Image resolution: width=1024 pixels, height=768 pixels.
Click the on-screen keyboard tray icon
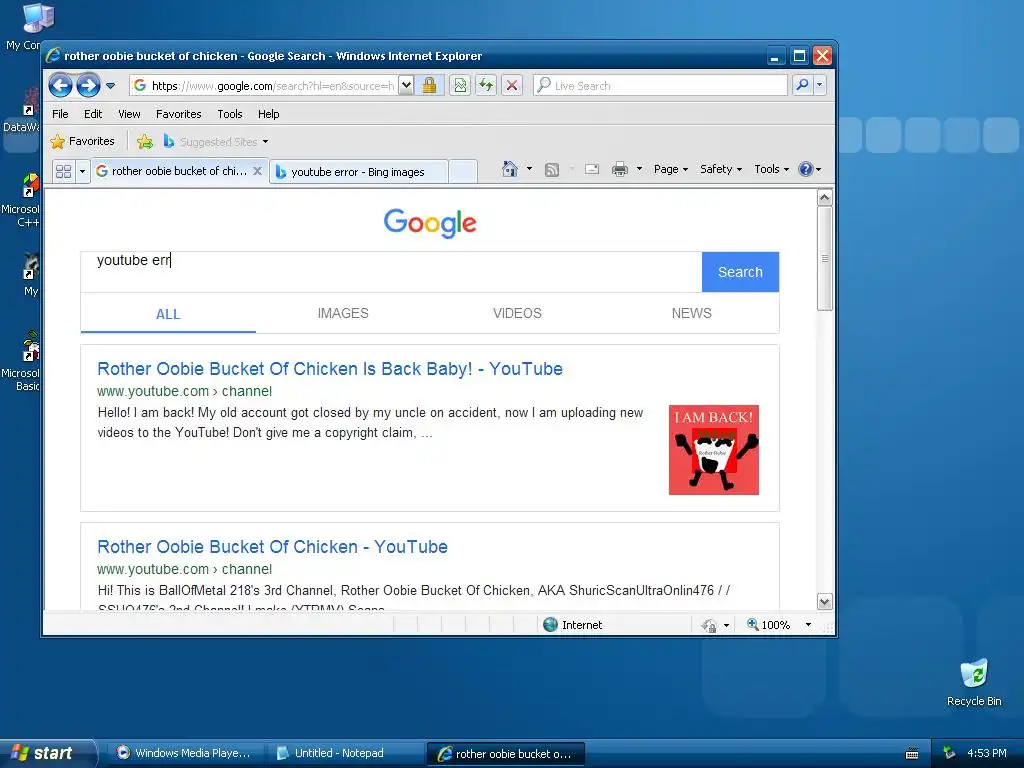tap(912, 754)
